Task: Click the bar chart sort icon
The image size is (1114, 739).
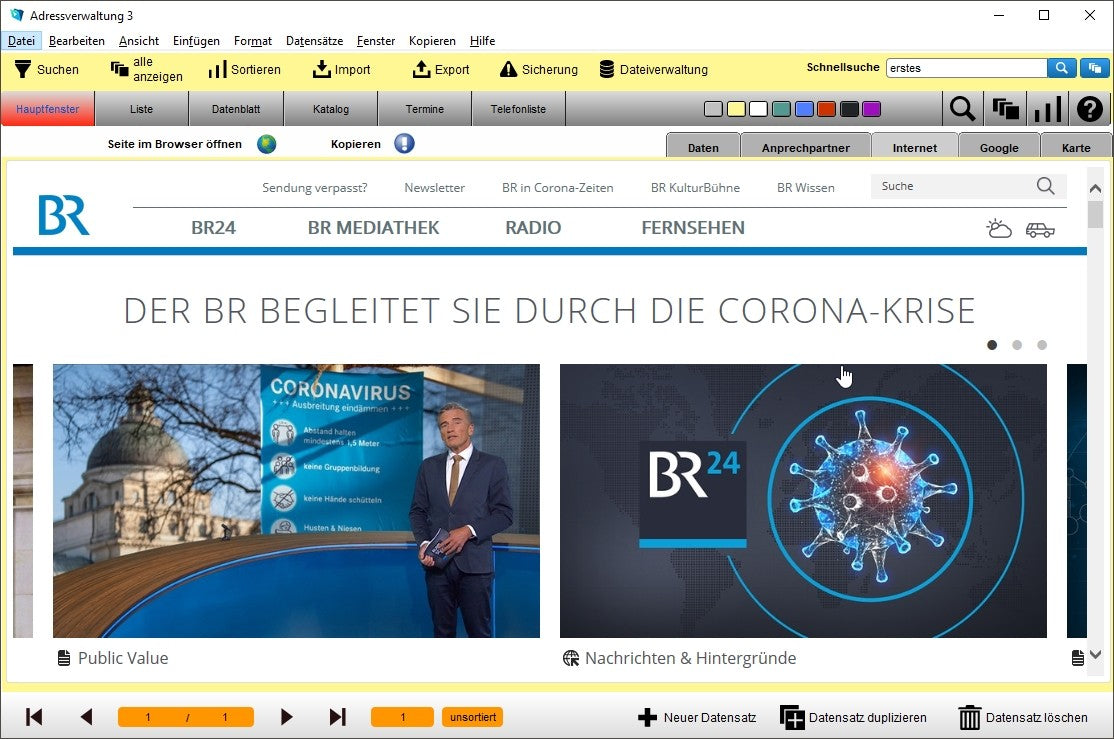Action: [1047, 109]
